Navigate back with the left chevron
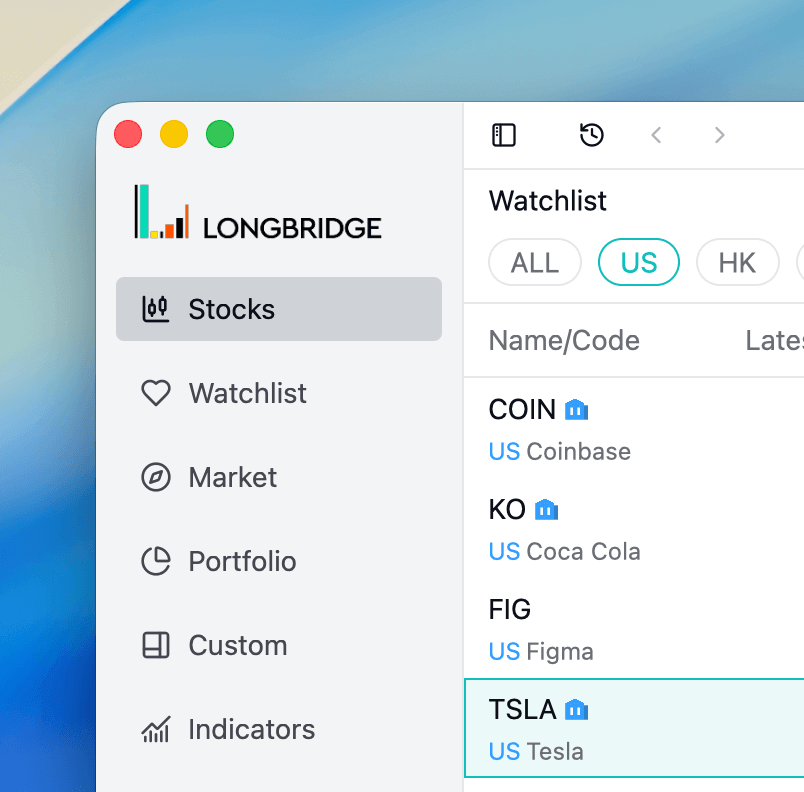The width and height of the screenshot is (804, 792). [656, 135]
